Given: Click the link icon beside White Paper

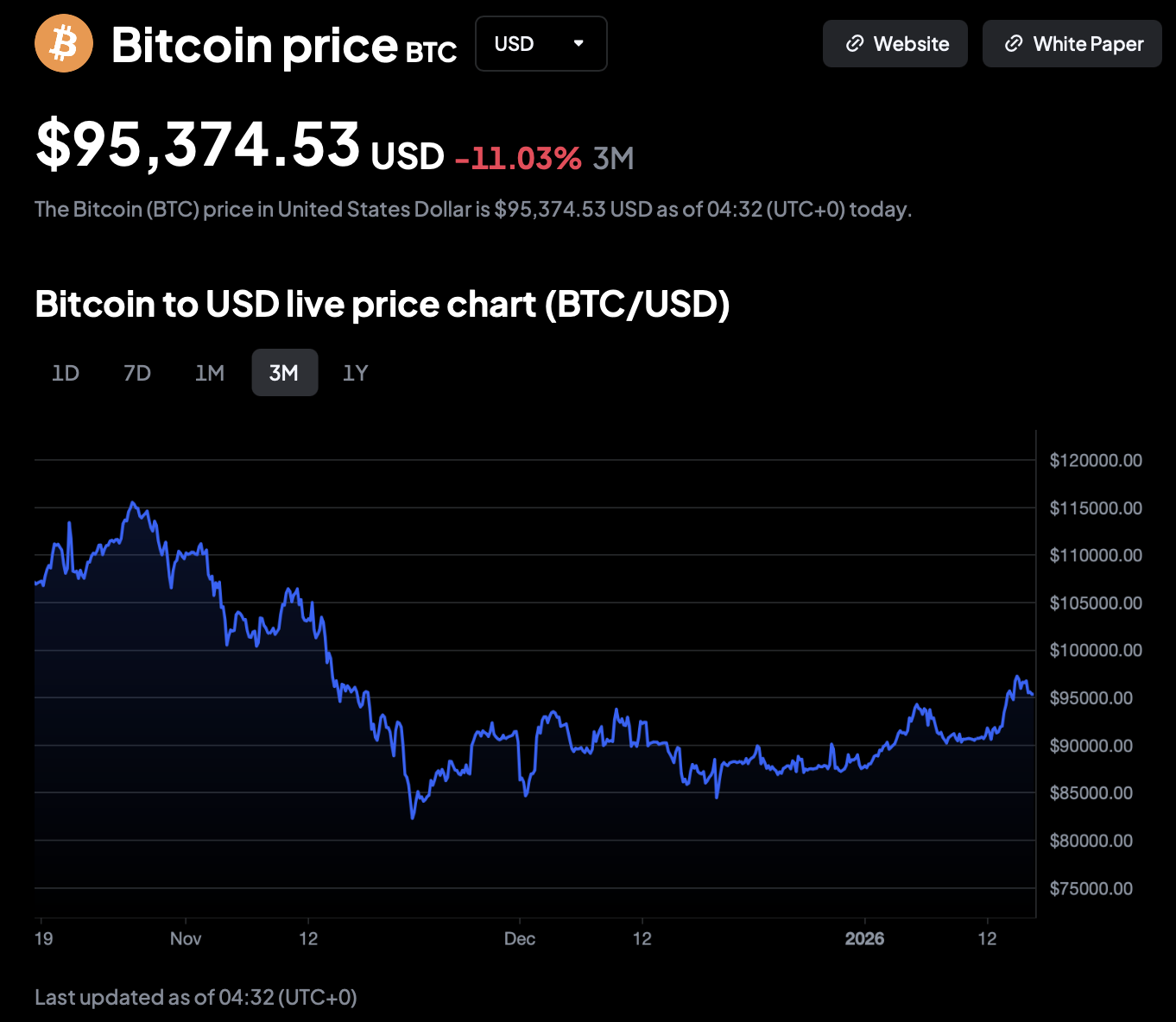Looking at the screenshot, I should 1014,44.
